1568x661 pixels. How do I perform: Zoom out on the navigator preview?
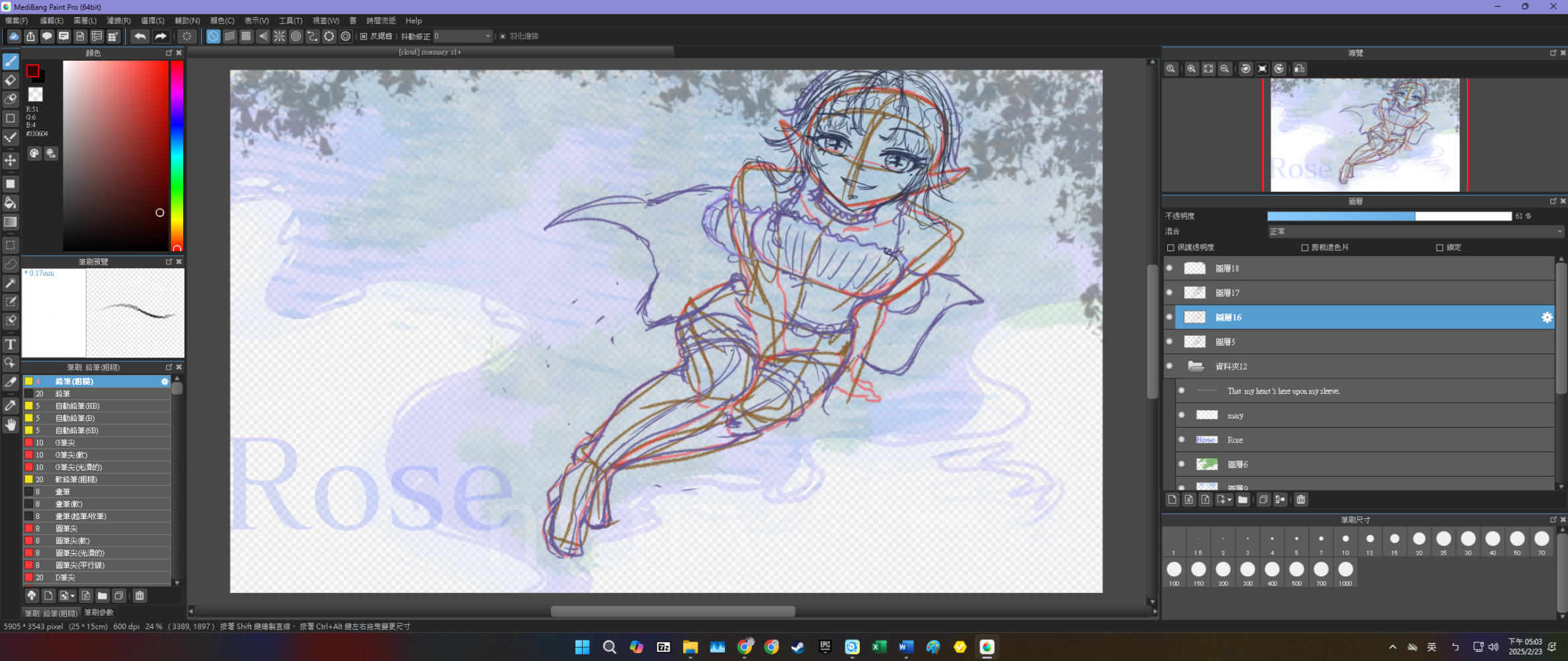[1225, 69]
